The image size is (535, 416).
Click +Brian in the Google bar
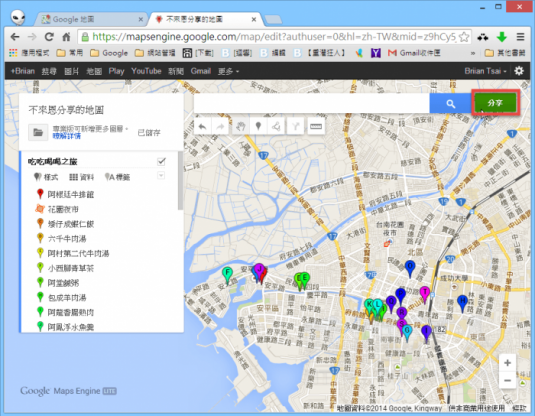[x=23, y=71]
